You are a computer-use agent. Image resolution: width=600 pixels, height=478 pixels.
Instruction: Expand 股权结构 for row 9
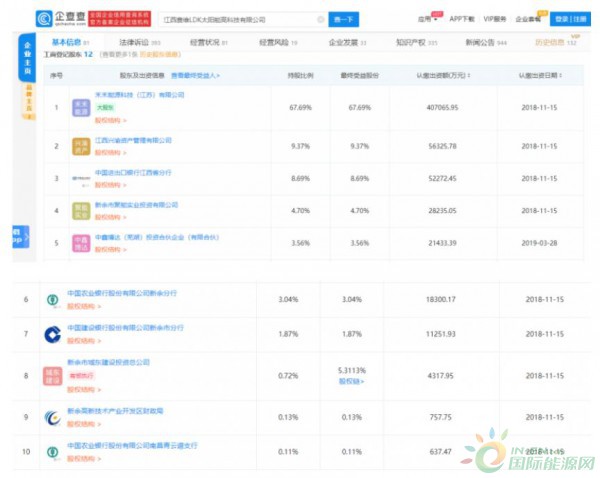coord(84,424)
